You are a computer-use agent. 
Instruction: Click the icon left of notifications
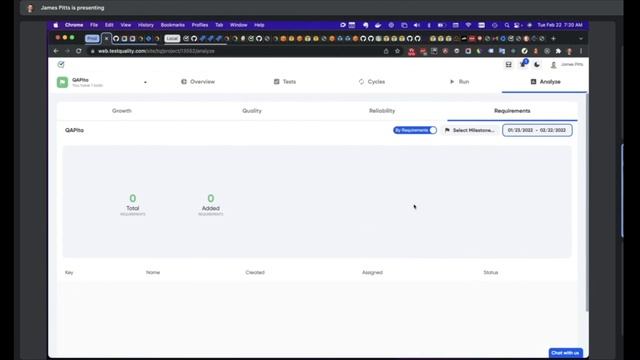coord(509,64)
